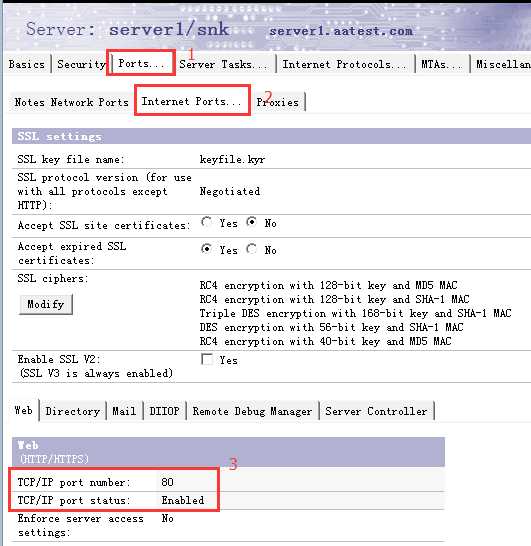This screenshot has height=546, width=531.
Task: Click 'server1.aatest.com' in the header
Action: tap(341, 31)
